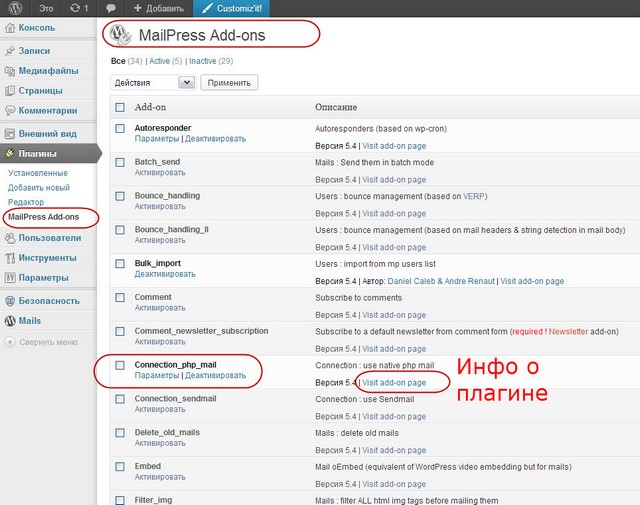Image resolution: width=640 pixels, height=505 pixels.
Task: Click the Консоль house icon
Action: (x=10, y=28)
